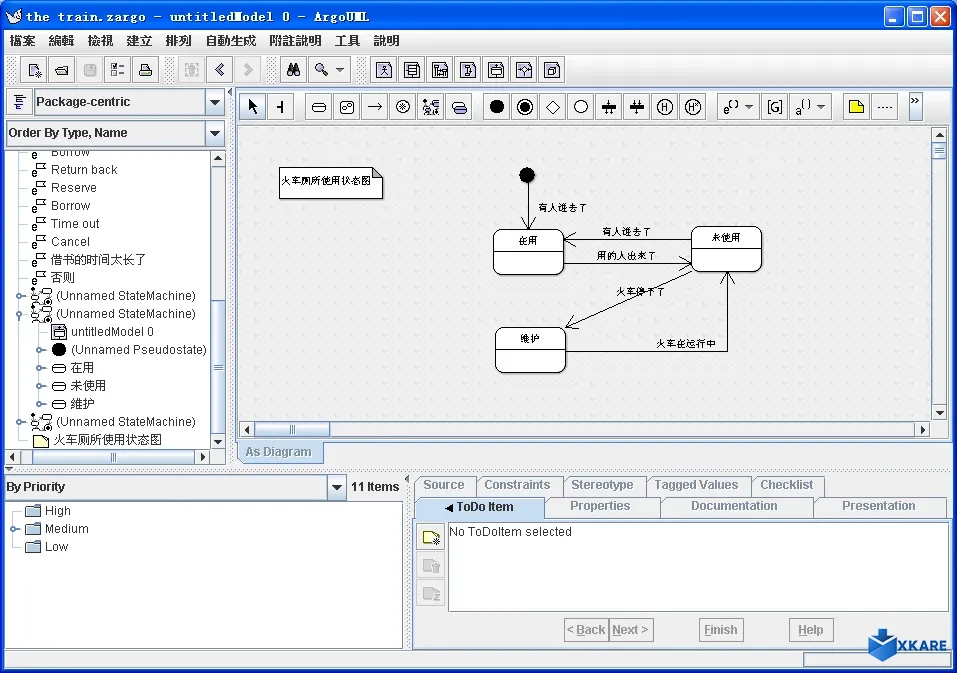Click the Next > button
957x673 pixels.
tap(631, 630)
